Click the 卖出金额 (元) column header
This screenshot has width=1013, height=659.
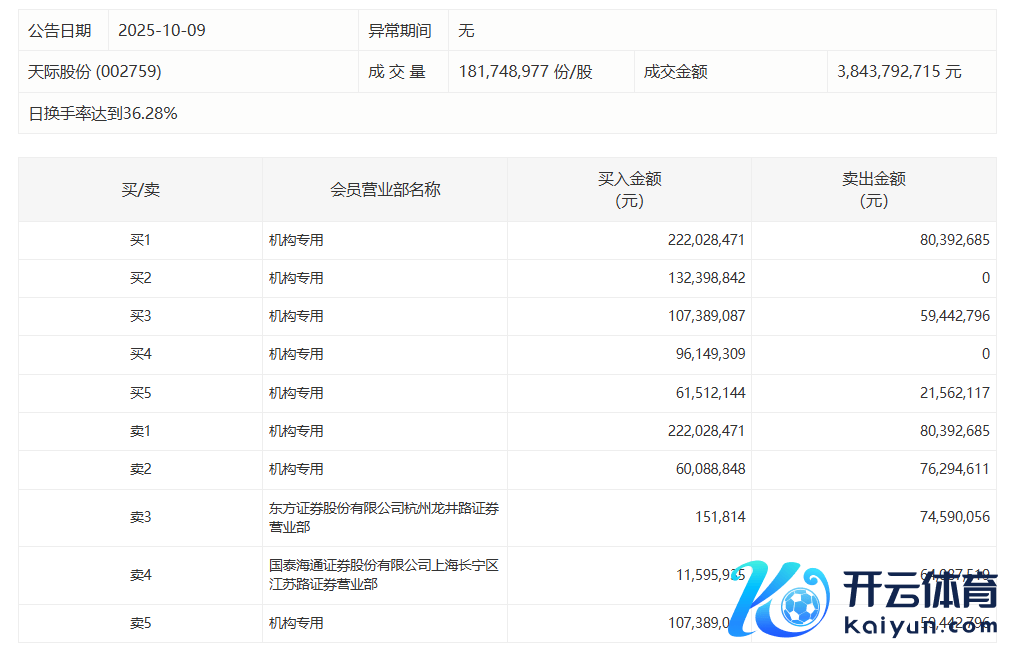point(873,190)
